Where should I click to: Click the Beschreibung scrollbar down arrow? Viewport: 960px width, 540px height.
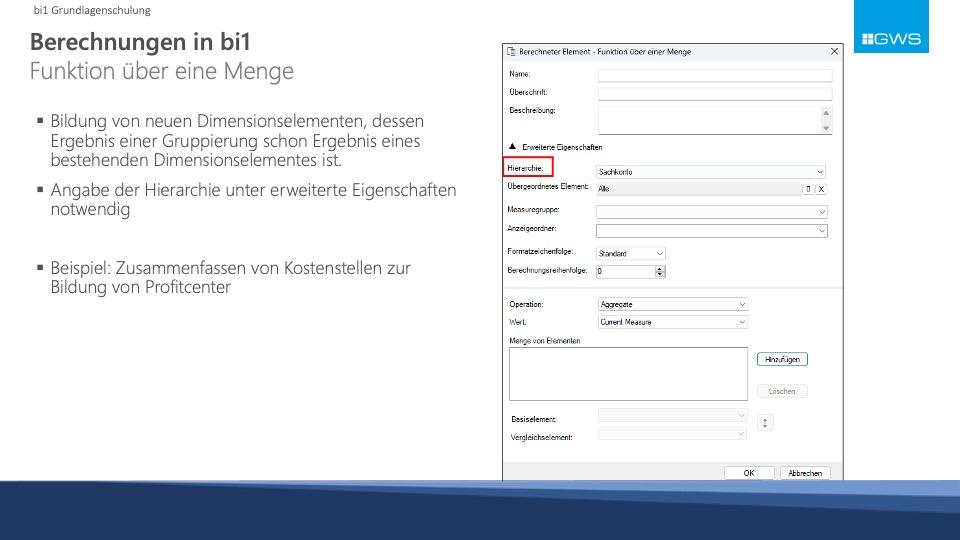825,128
